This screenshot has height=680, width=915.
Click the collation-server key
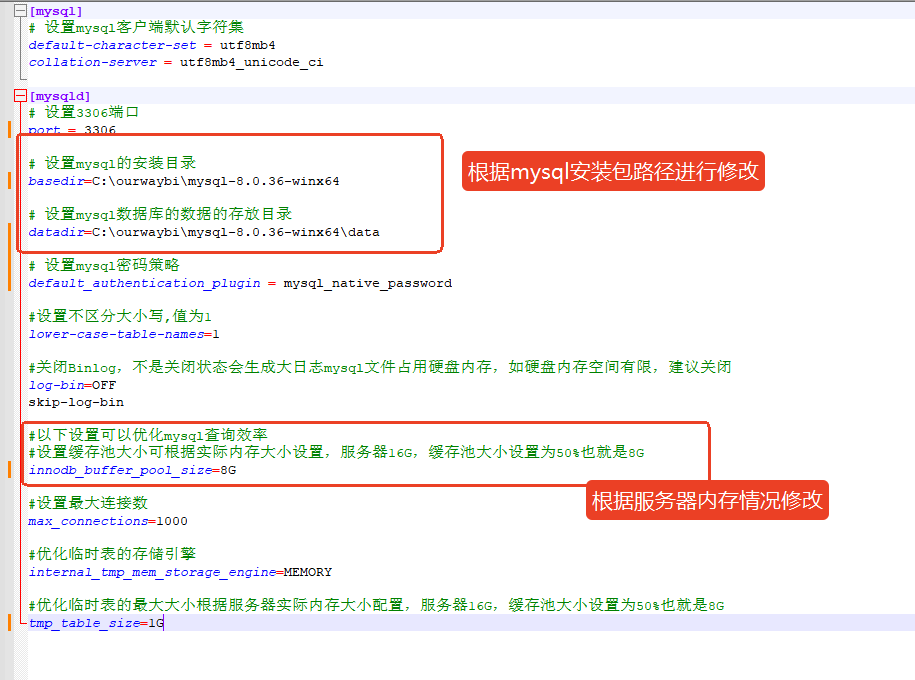pos(93,62)
